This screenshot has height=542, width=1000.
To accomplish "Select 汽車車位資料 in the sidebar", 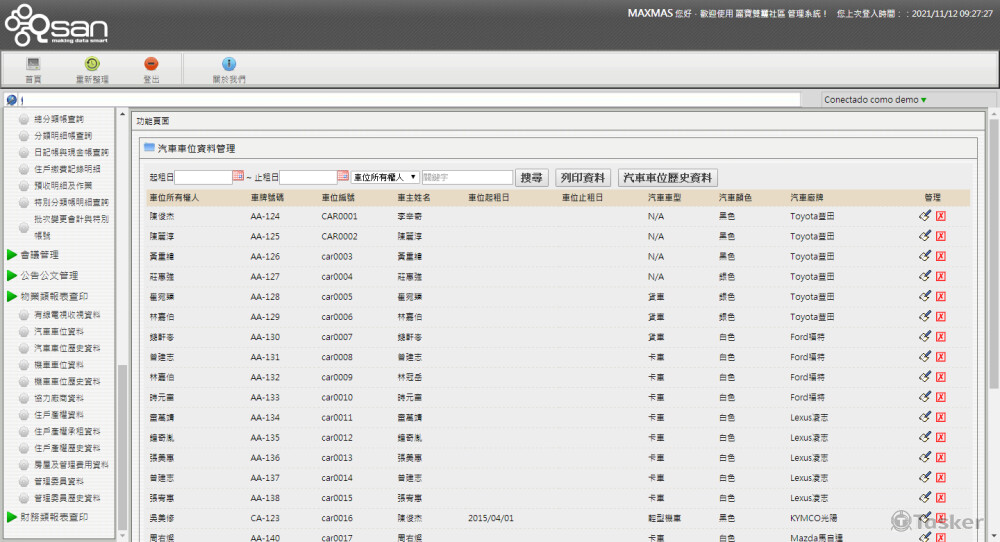I will (59, 331).
